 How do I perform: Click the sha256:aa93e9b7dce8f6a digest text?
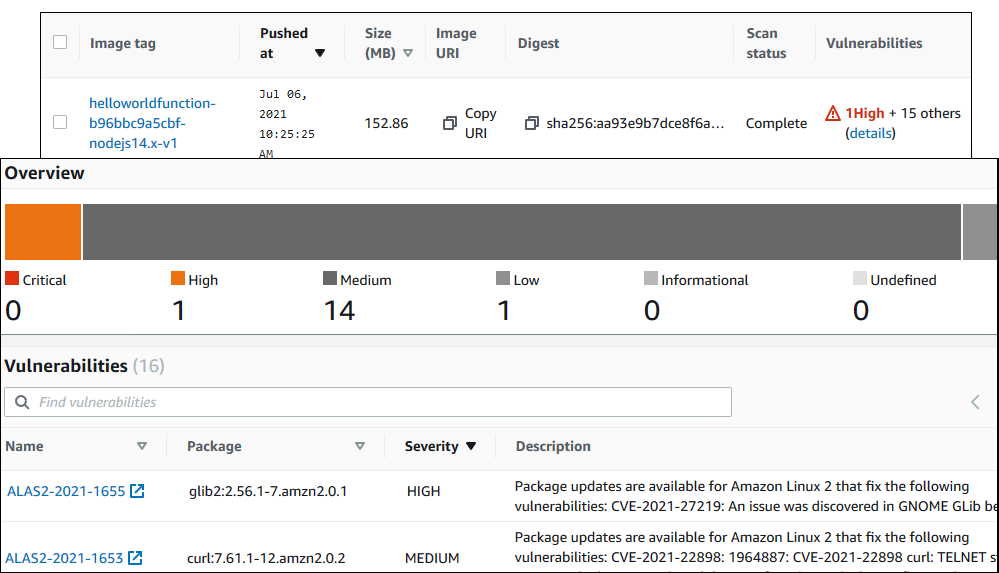[x=635, y=123]
